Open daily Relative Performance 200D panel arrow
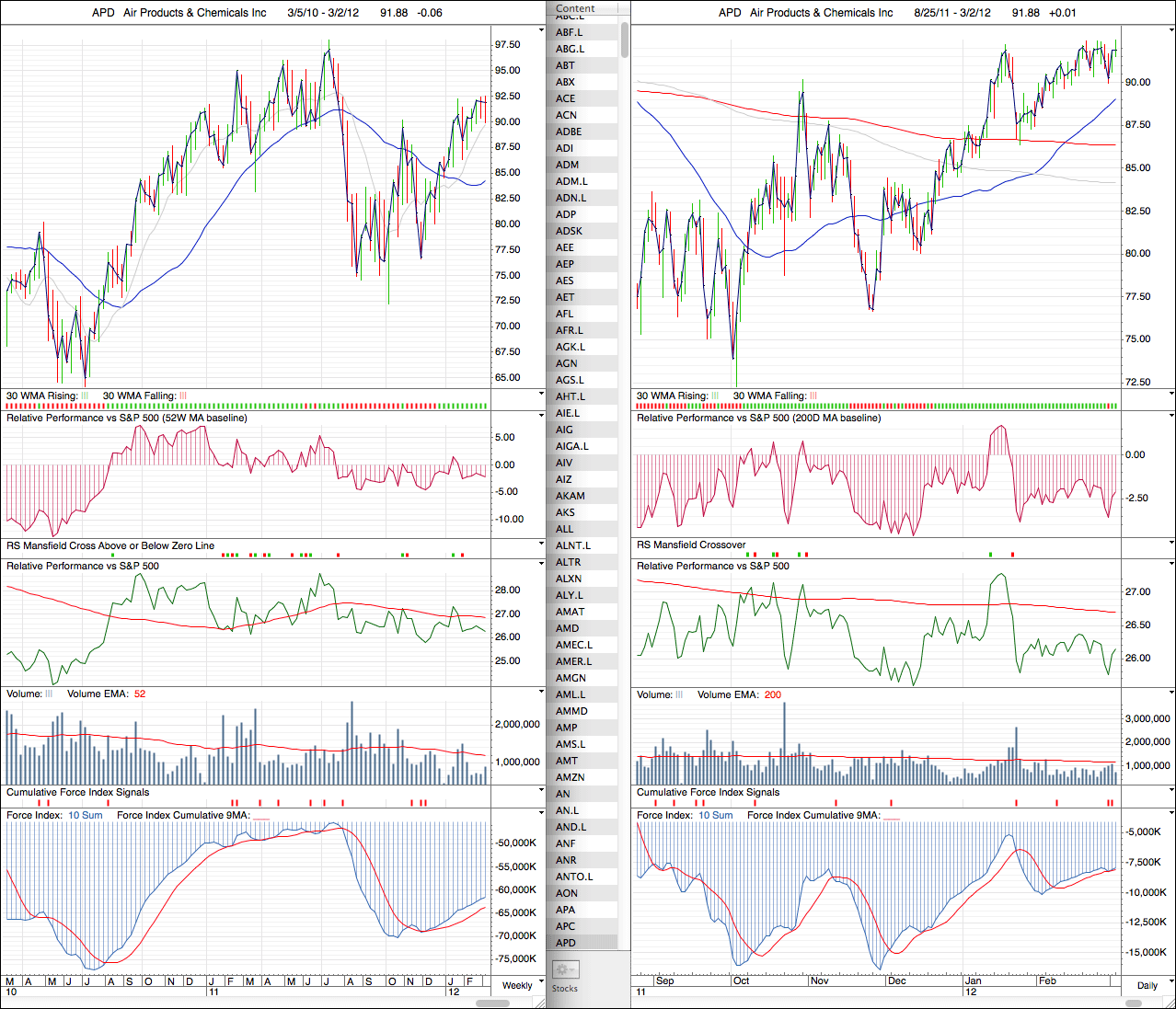 [x=1171, y=416]
